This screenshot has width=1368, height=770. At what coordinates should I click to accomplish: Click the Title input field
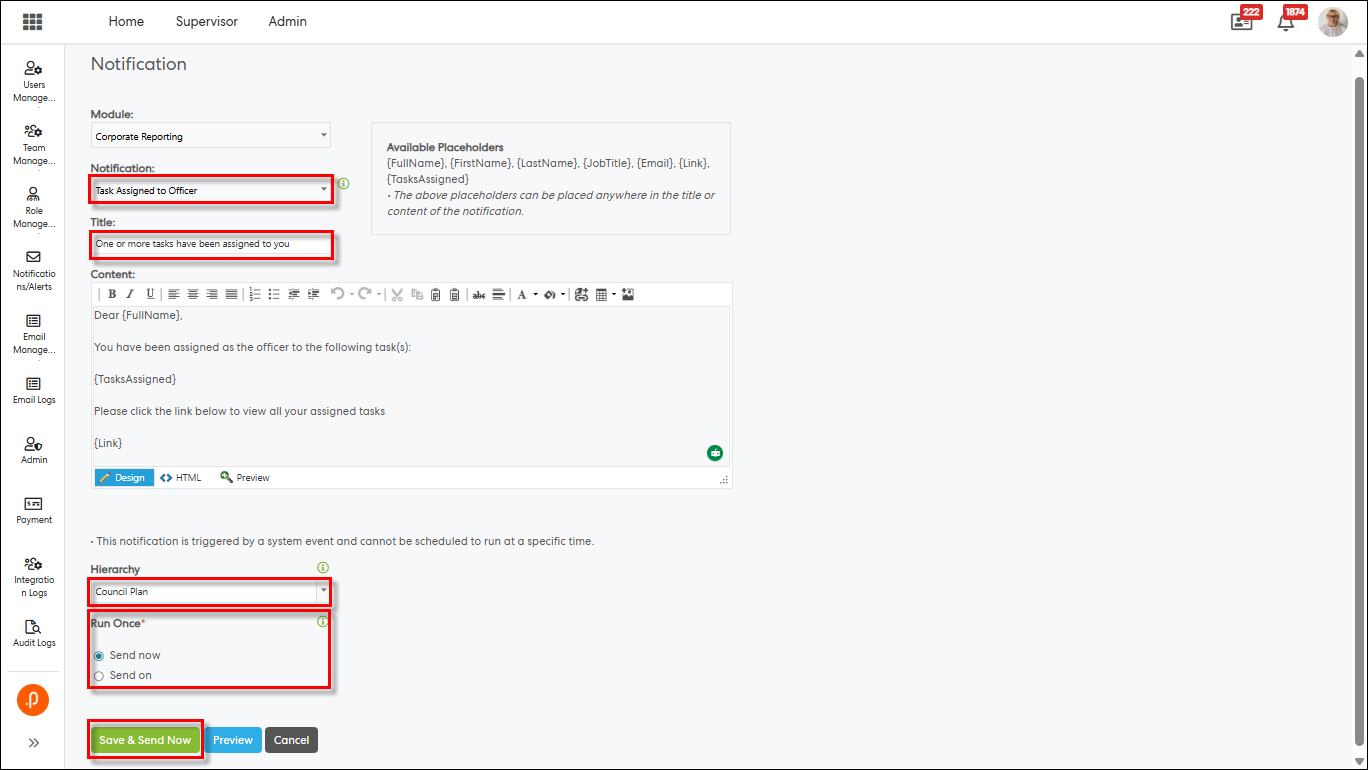211,244
